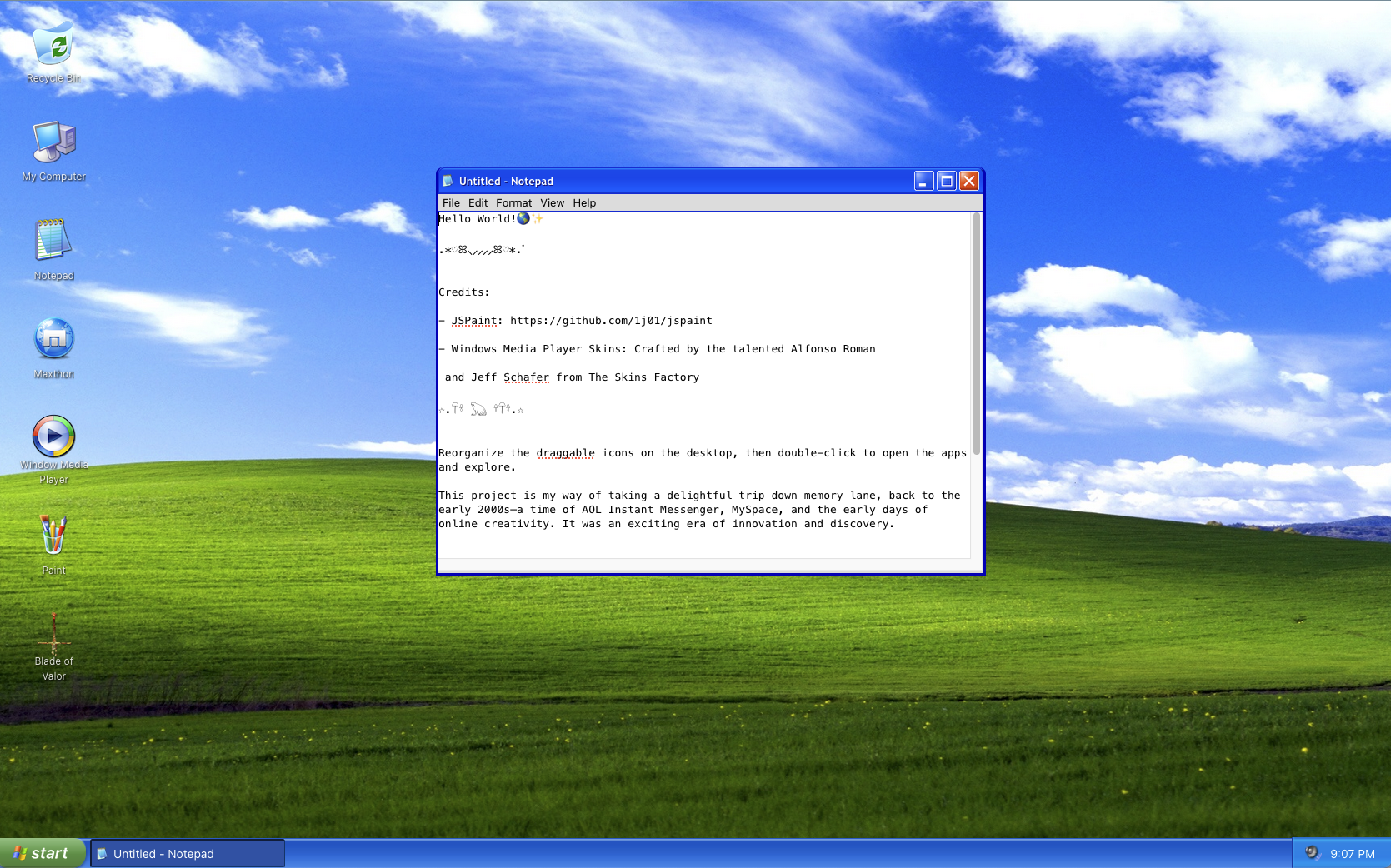
Task: Maximize the Notepad window
Action: (946, 181)
